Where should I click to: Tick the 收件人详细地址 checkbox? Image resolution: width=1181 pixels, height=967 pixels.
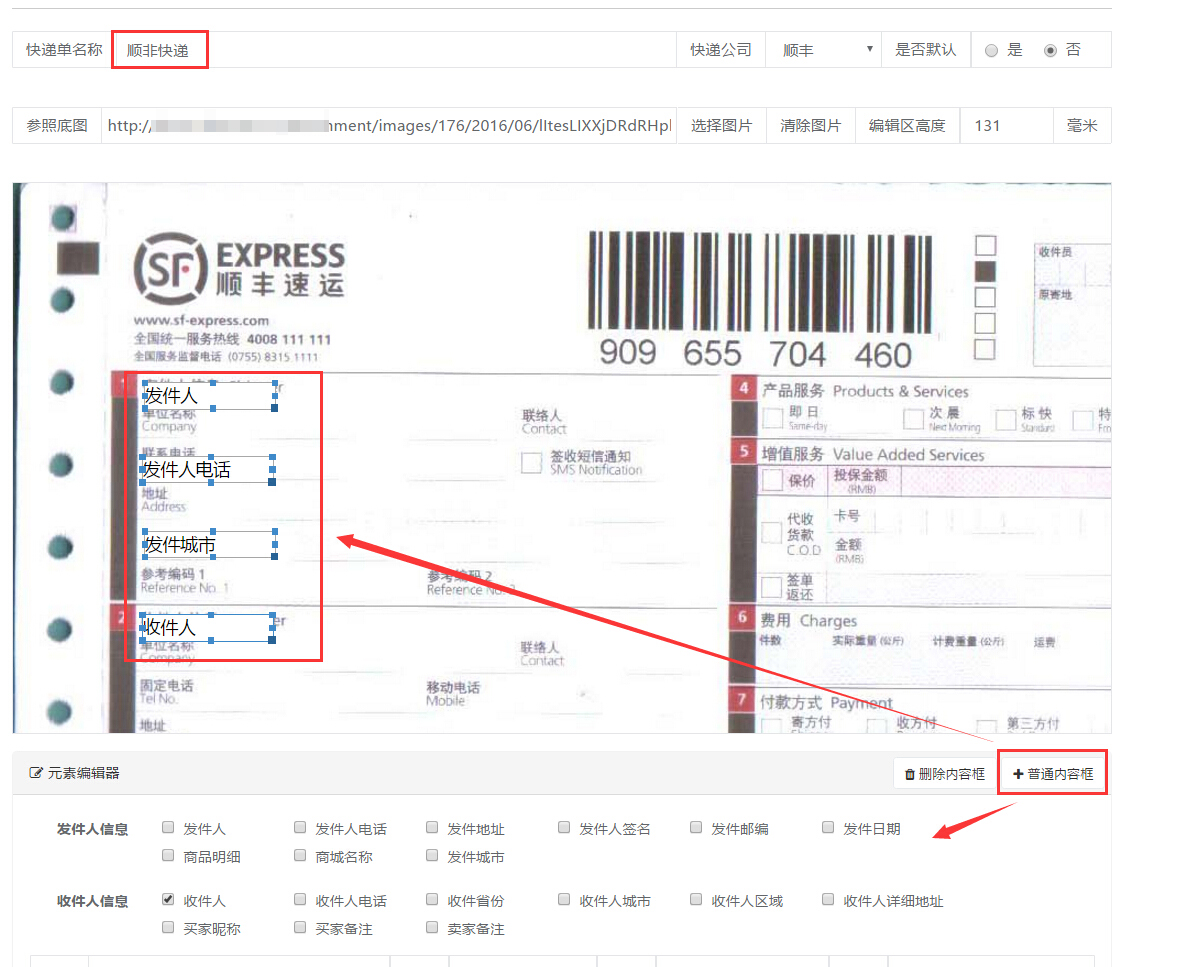click(x=828, y=900)
